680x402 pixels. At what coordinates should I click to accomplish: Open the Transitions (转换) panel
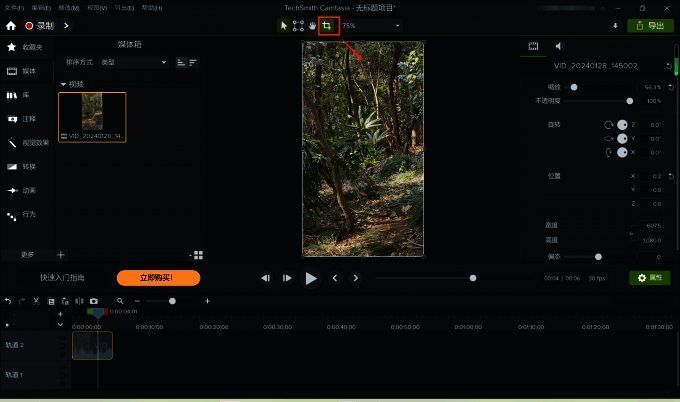coord(27,167)
